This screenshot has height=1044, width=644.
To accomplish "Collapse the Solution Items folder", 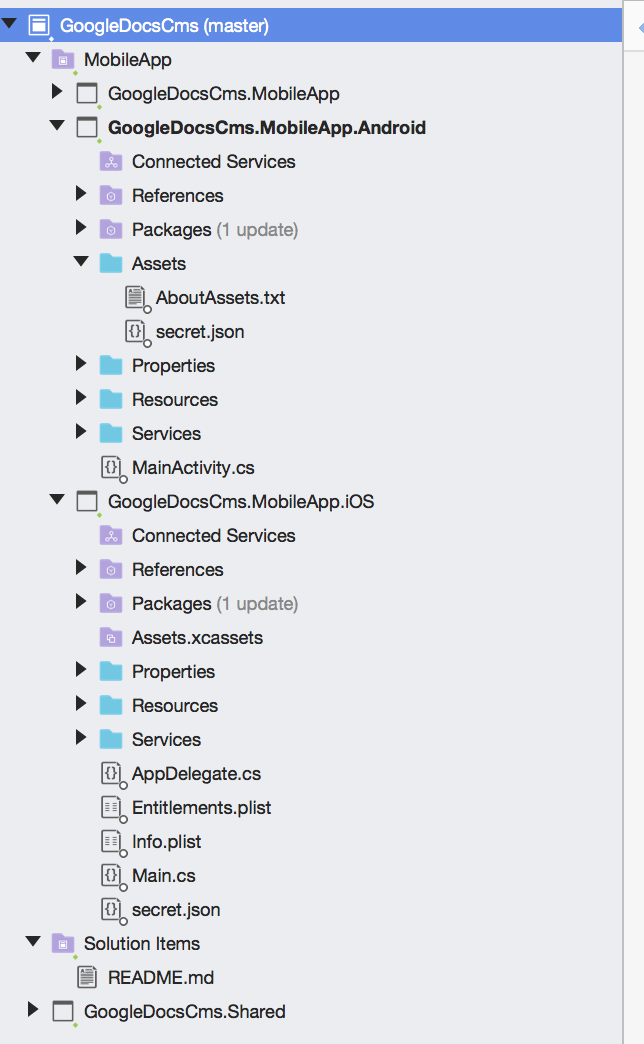I will [33, 941].
